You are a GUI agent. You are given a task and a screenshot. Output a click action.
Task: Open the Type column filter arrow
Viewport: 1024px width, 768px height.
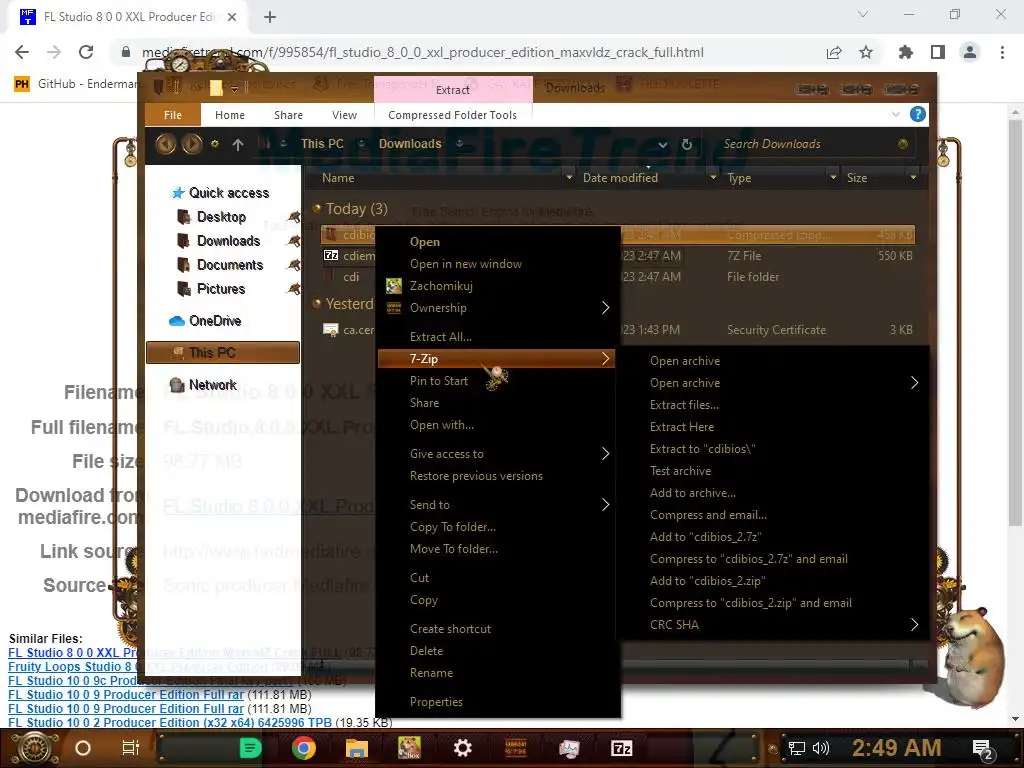[833, 178]
